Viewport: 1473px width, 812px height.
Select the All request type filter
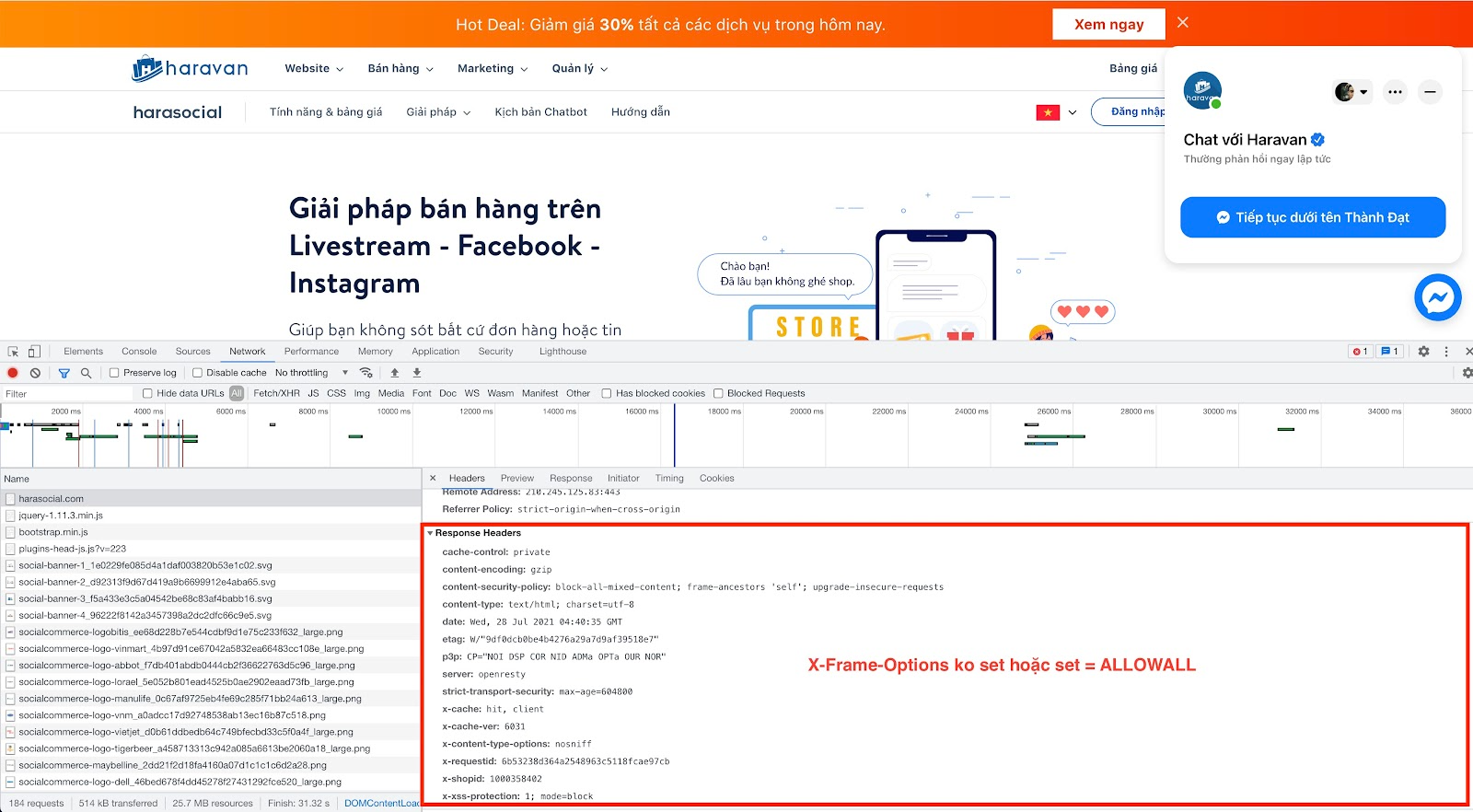[237, 394]
